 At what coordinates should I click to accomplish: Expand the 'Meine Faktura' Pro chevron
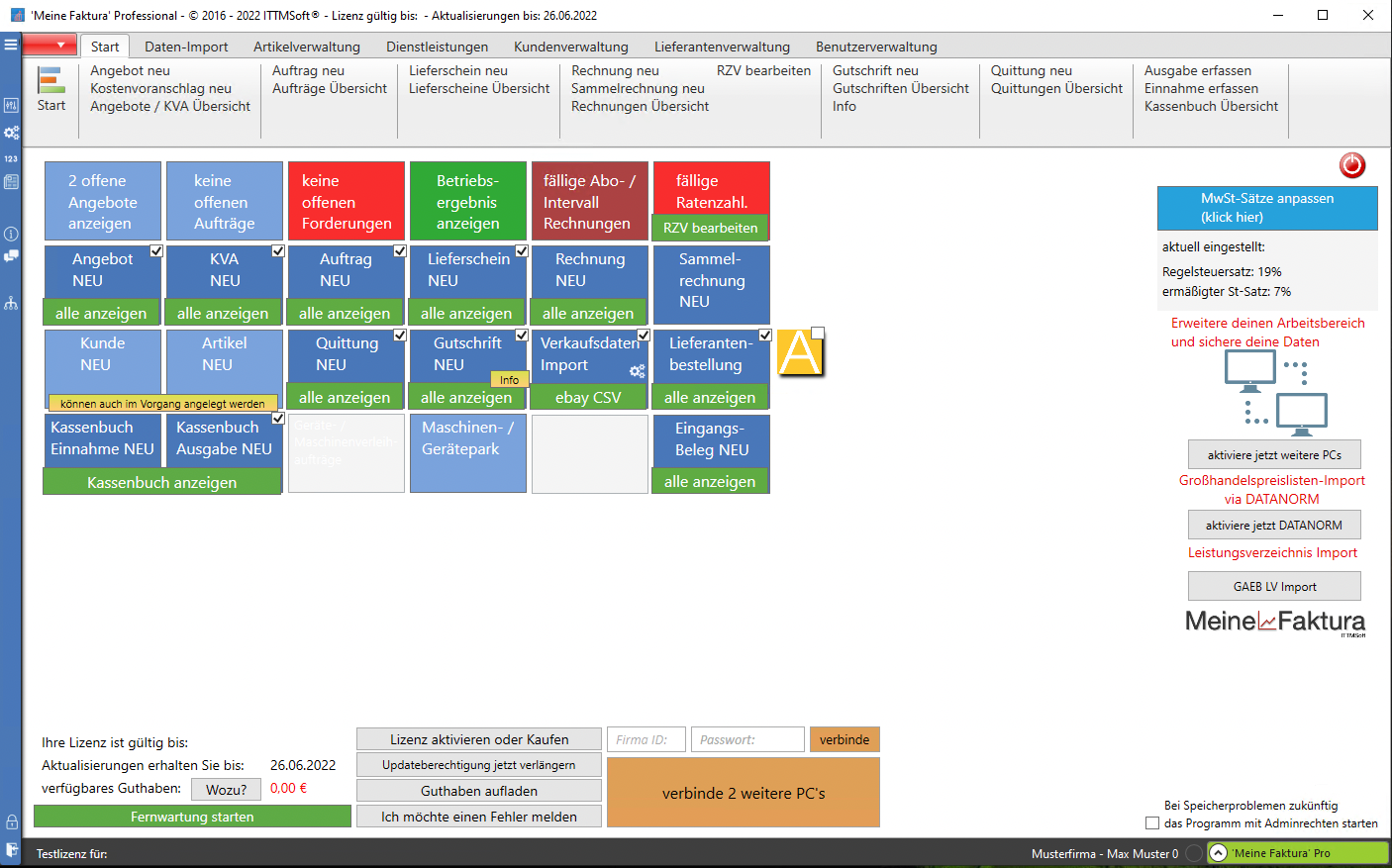click(1219, 853)
